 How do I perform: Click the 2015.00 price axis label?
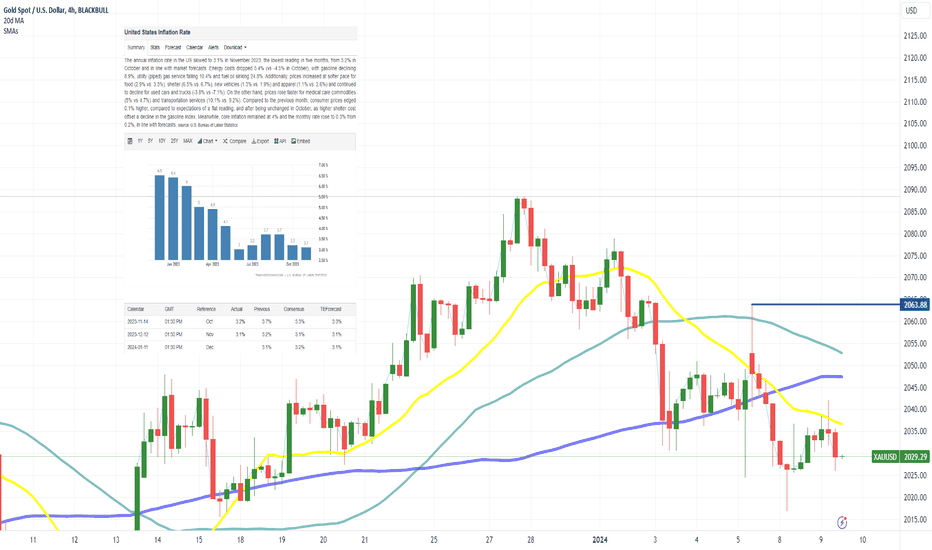pyautogui.click(x=915, y=520)
